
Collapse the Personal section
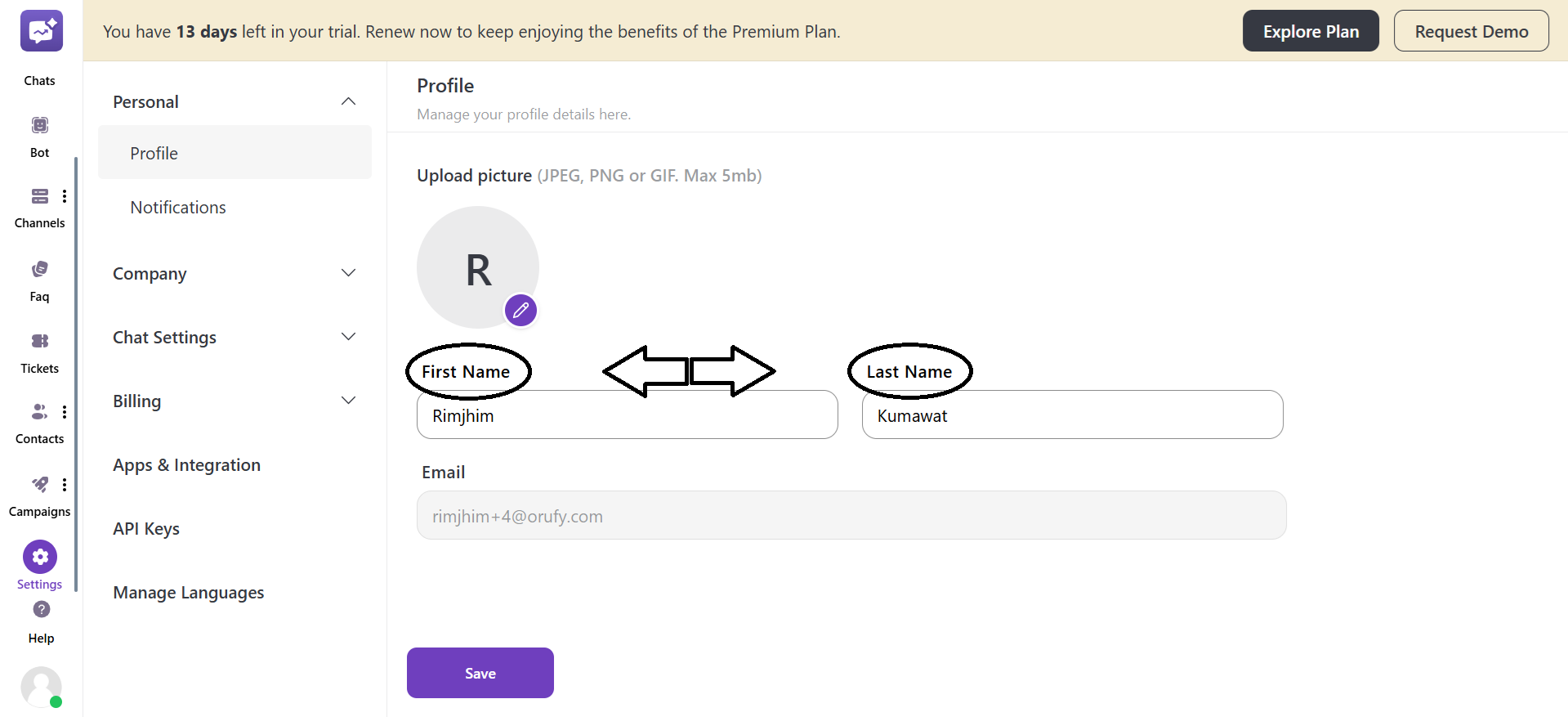[348, 101]
